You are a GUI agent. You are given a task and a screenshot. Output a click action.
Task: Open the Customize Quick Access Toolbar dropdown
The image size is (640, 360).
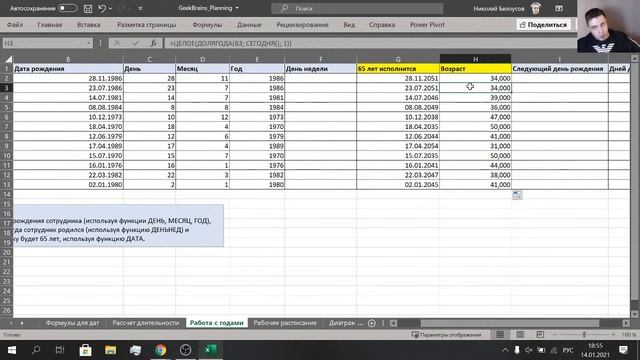click(140, 8)
